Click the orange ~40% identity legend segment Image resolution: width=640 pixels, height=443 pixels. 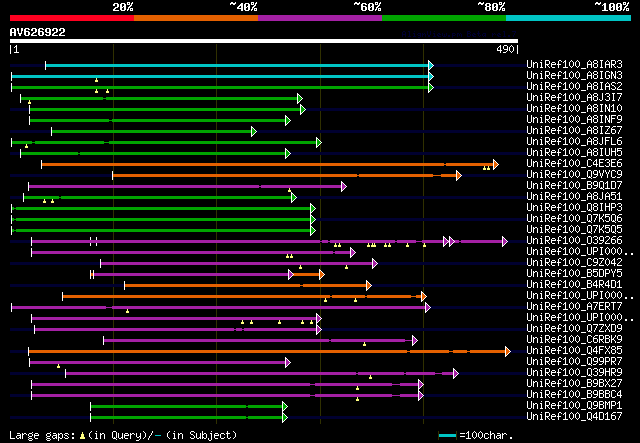click(196, 18)
